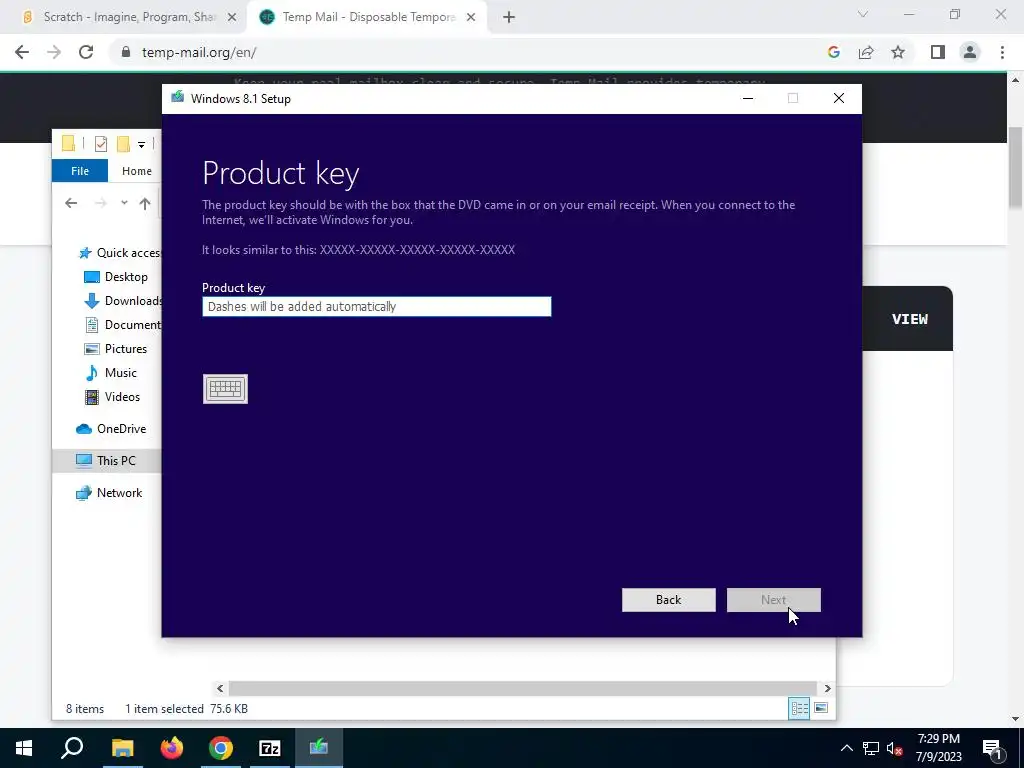Open OneDrive in navigation pane

pos(111,429)
